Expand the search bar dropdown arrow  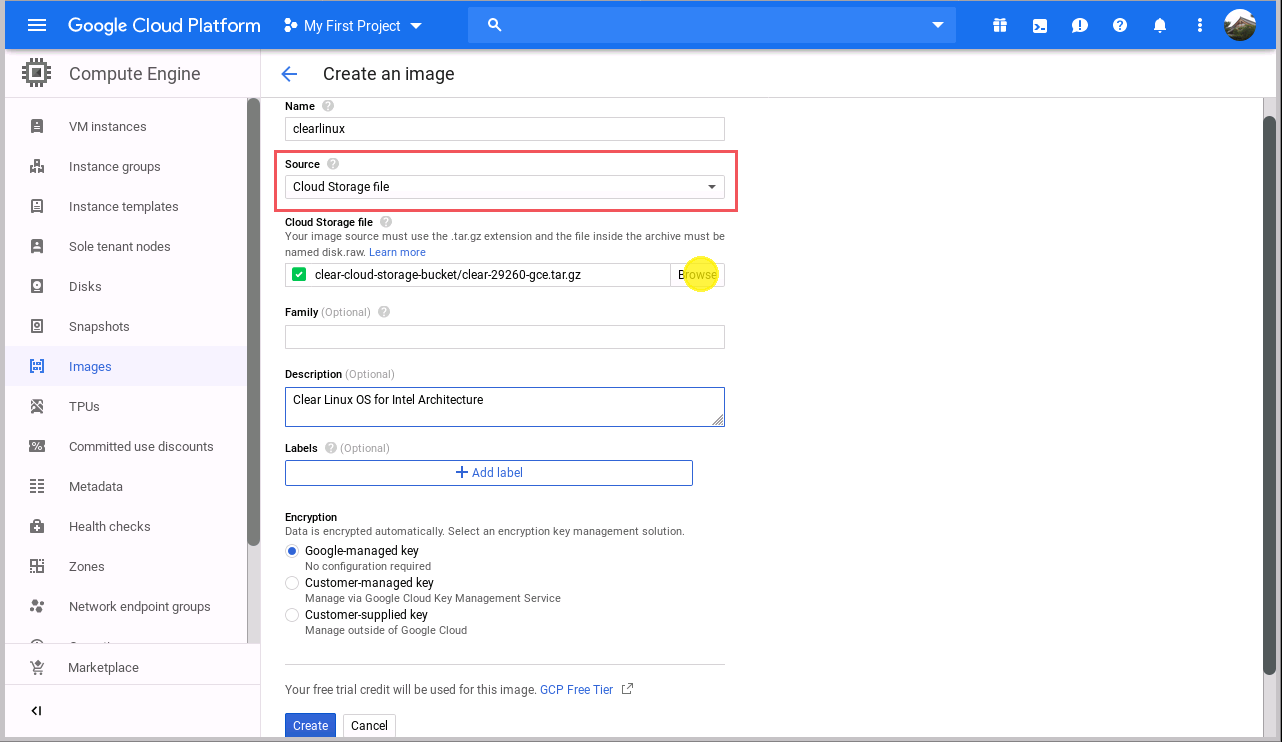(x=938, y=25)
